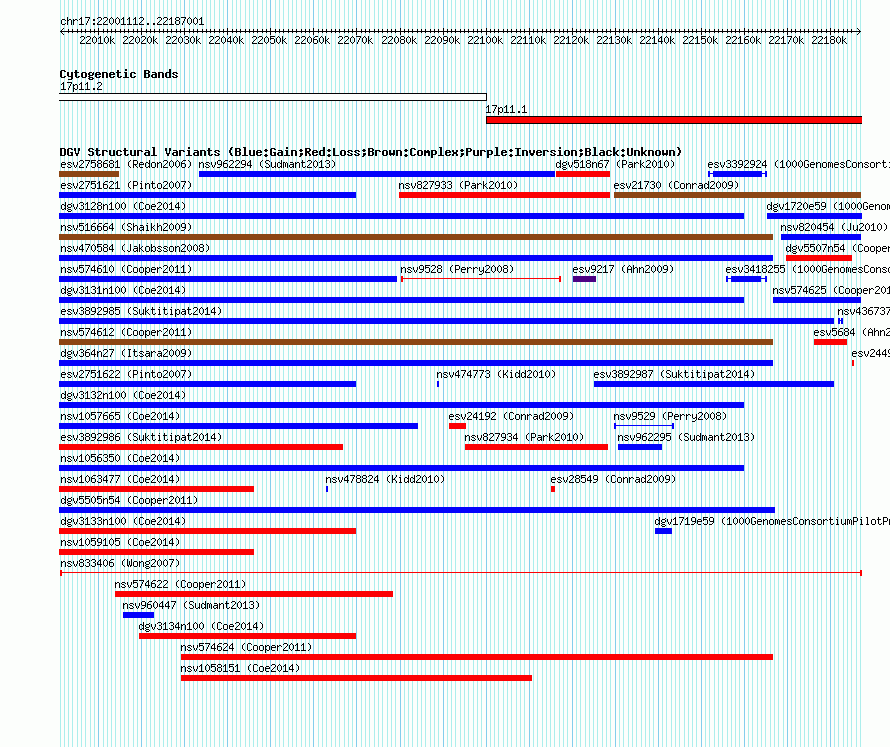
Task: Select the red bar under esv24192 (Conrad2009)
Action: [457, 426]
